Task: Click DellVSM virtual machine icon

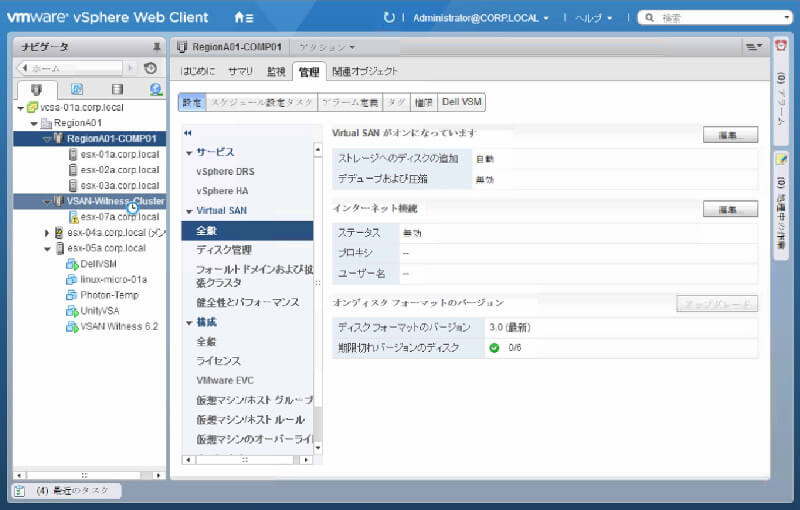Action: [x=72, y=264]
